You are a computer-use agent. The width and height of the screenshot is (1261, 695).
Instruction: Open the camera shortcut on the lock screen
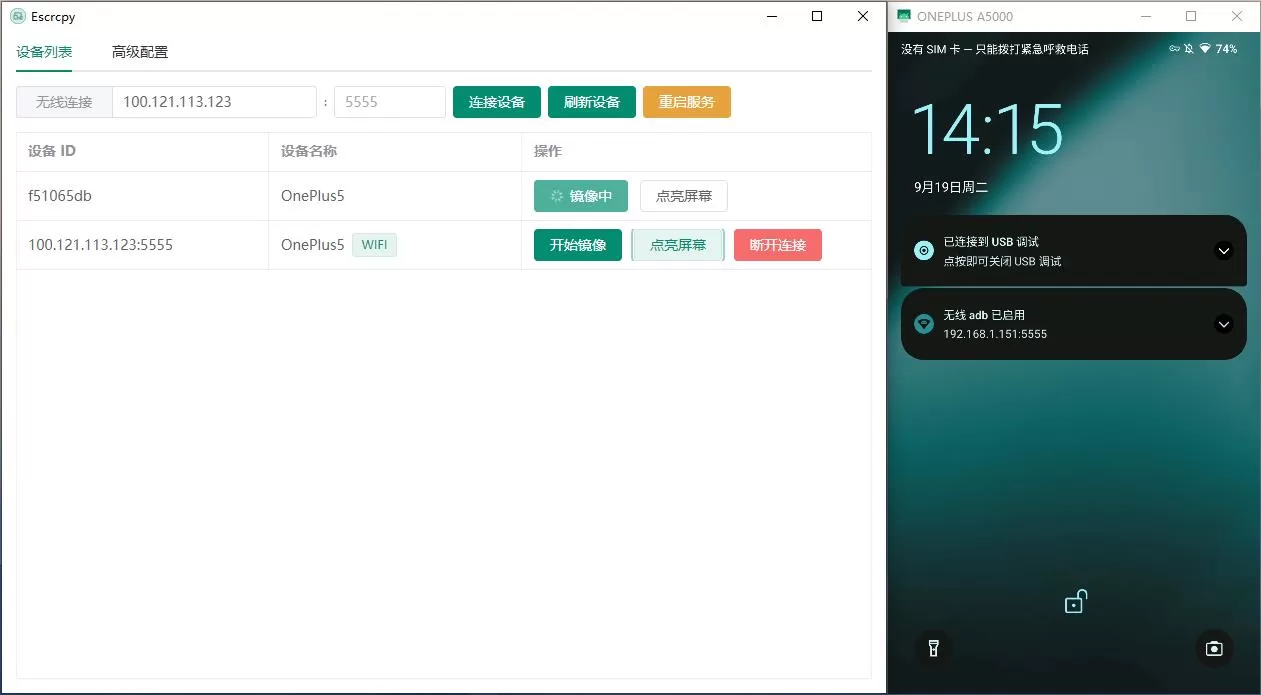[1214, 648]
